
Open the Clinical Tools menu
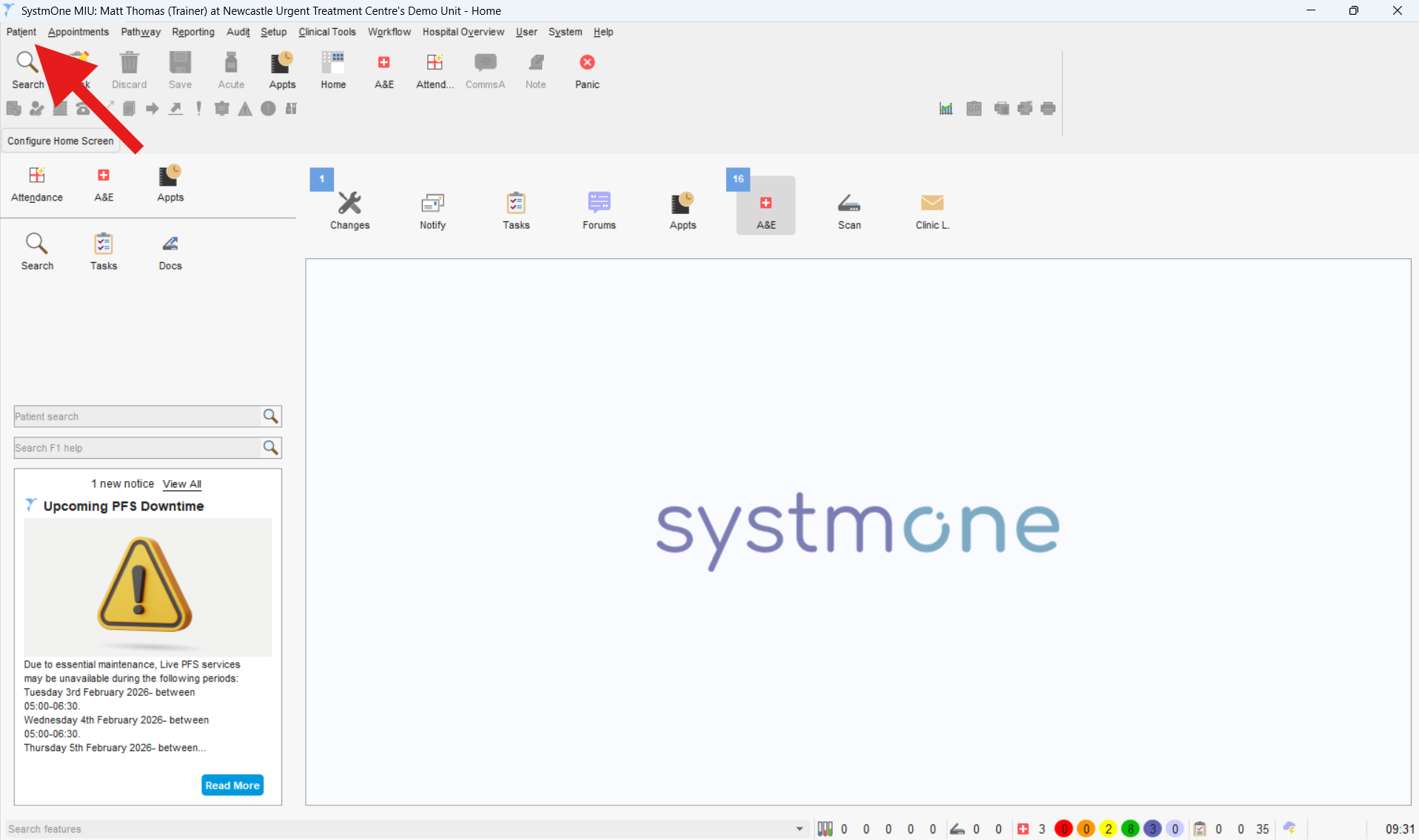click(x=326, y=32)
